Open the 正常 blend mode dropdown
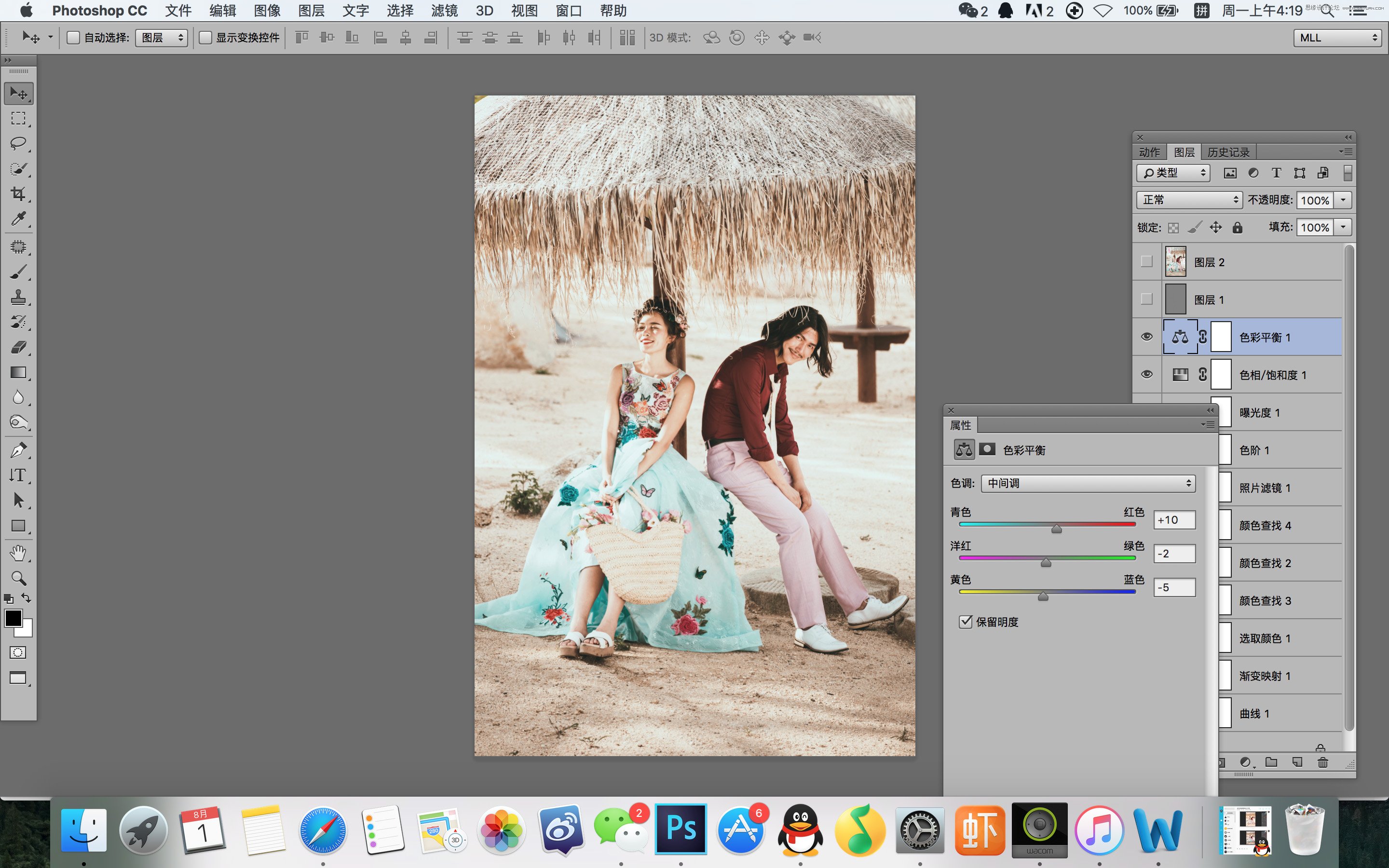The width and height of the screenshot is (1389, 868). [1189, 200]
